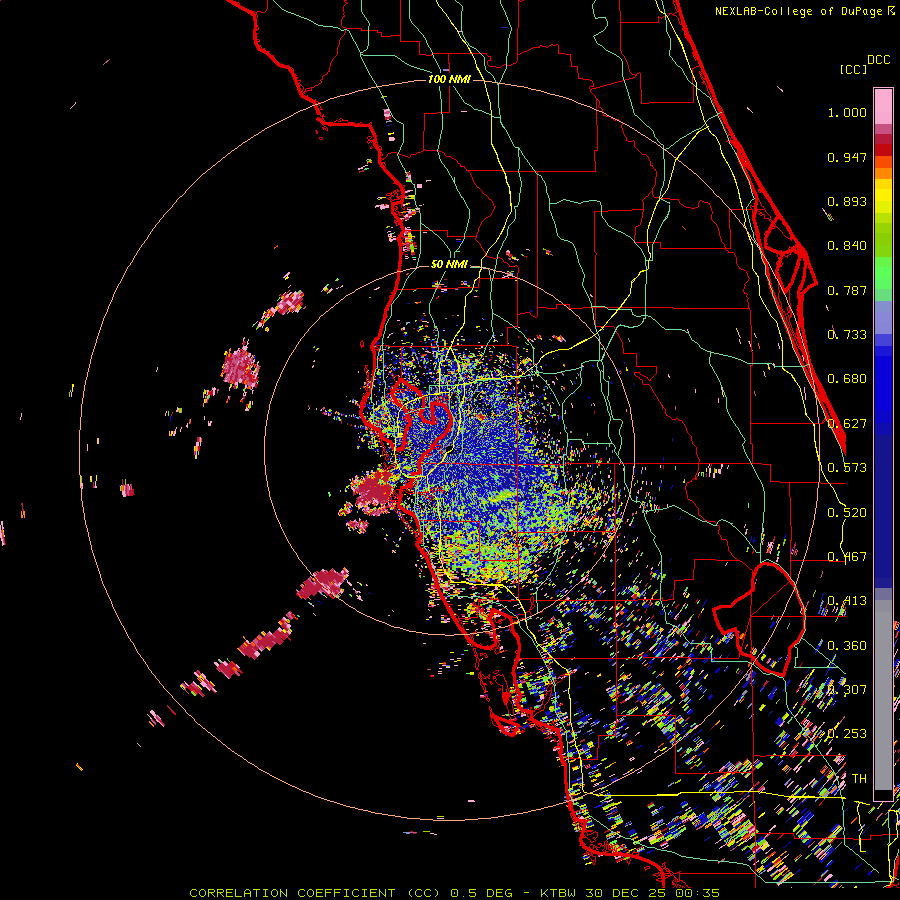Select the 0.627 scale value
The width and height of the screenshot is (900, 900).
pos(847,424)
